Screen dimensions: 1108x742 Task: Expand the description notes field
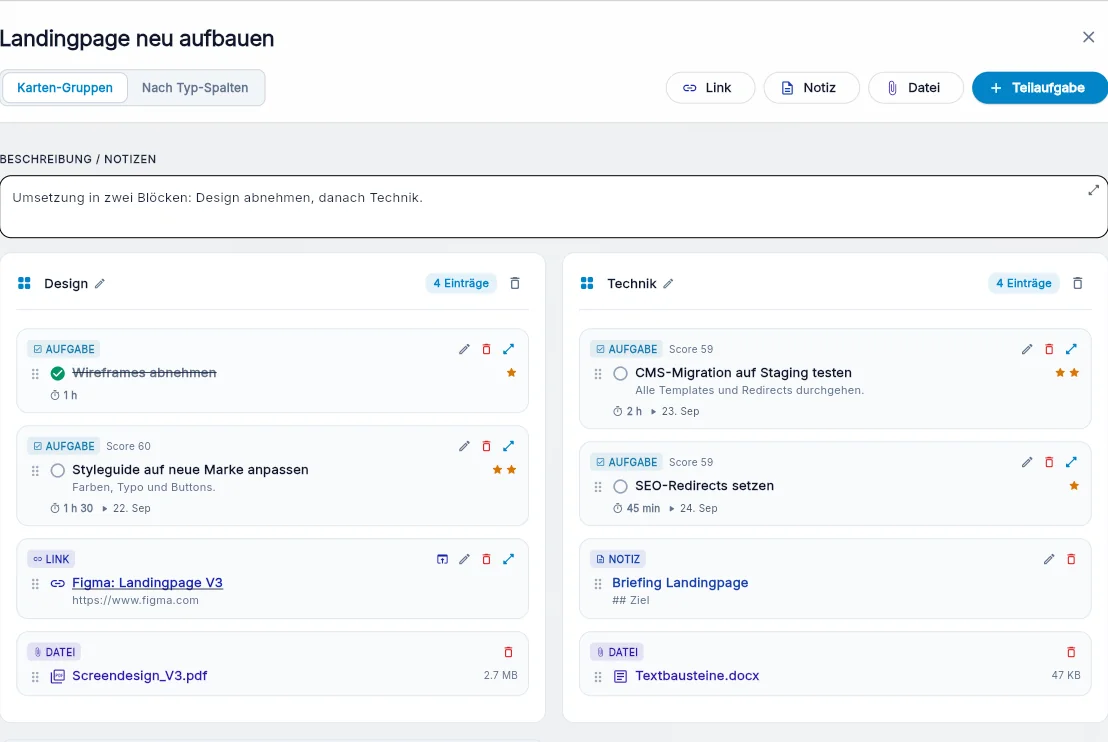(1093, 190)
